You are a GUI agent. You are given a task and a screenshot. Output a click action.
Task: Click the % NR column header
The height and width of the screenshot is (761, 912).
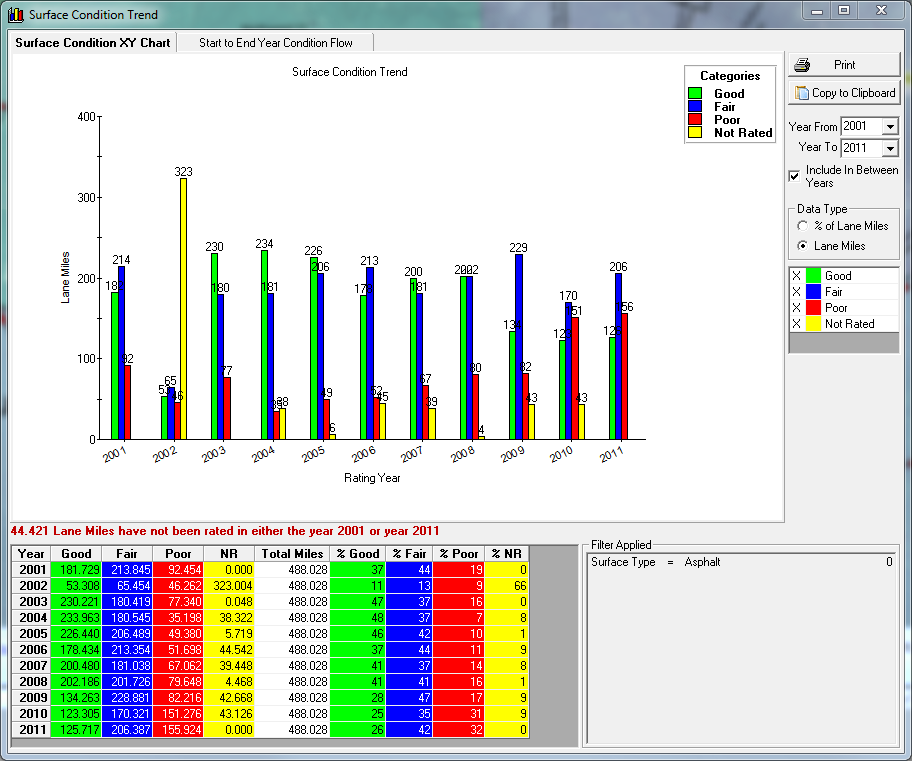(x=507, y=554)
